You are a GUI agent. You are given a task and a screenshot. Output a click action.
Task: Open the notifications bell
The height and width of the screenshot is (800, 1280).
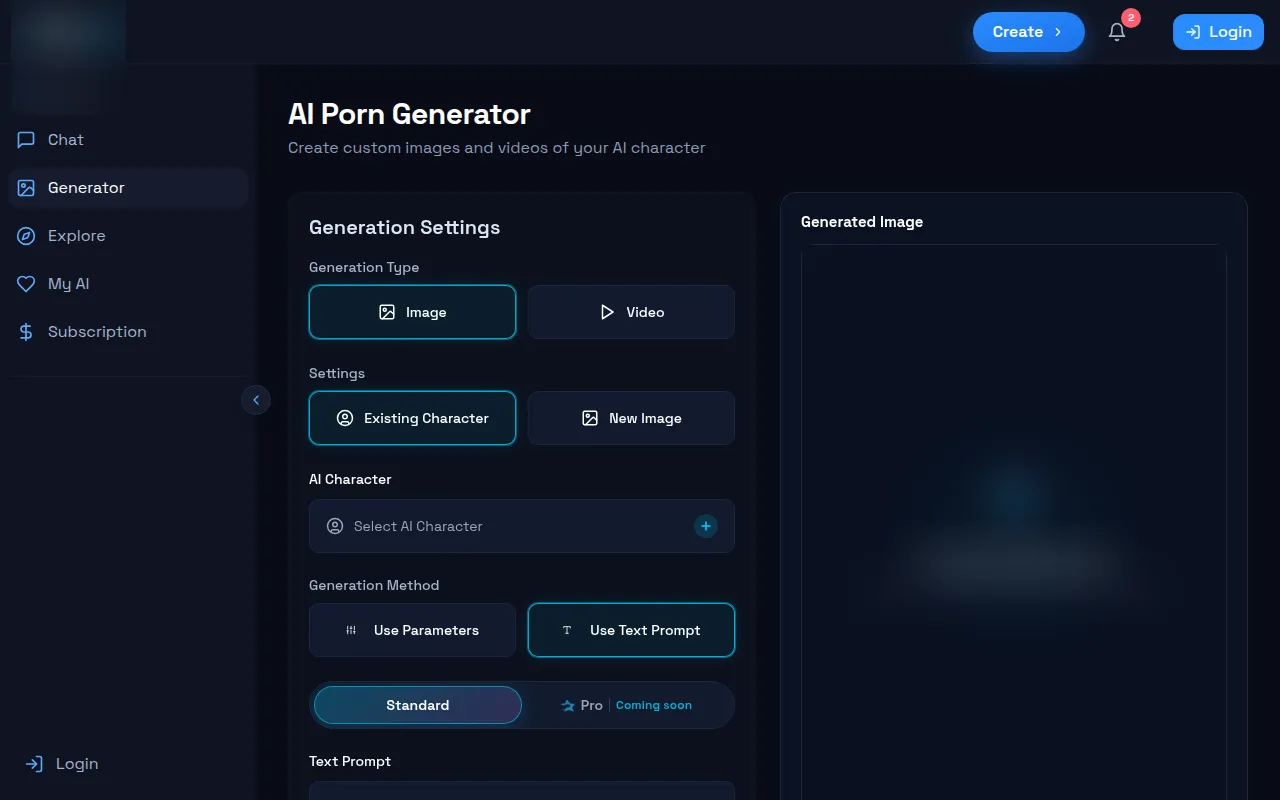coord(1117,32)
